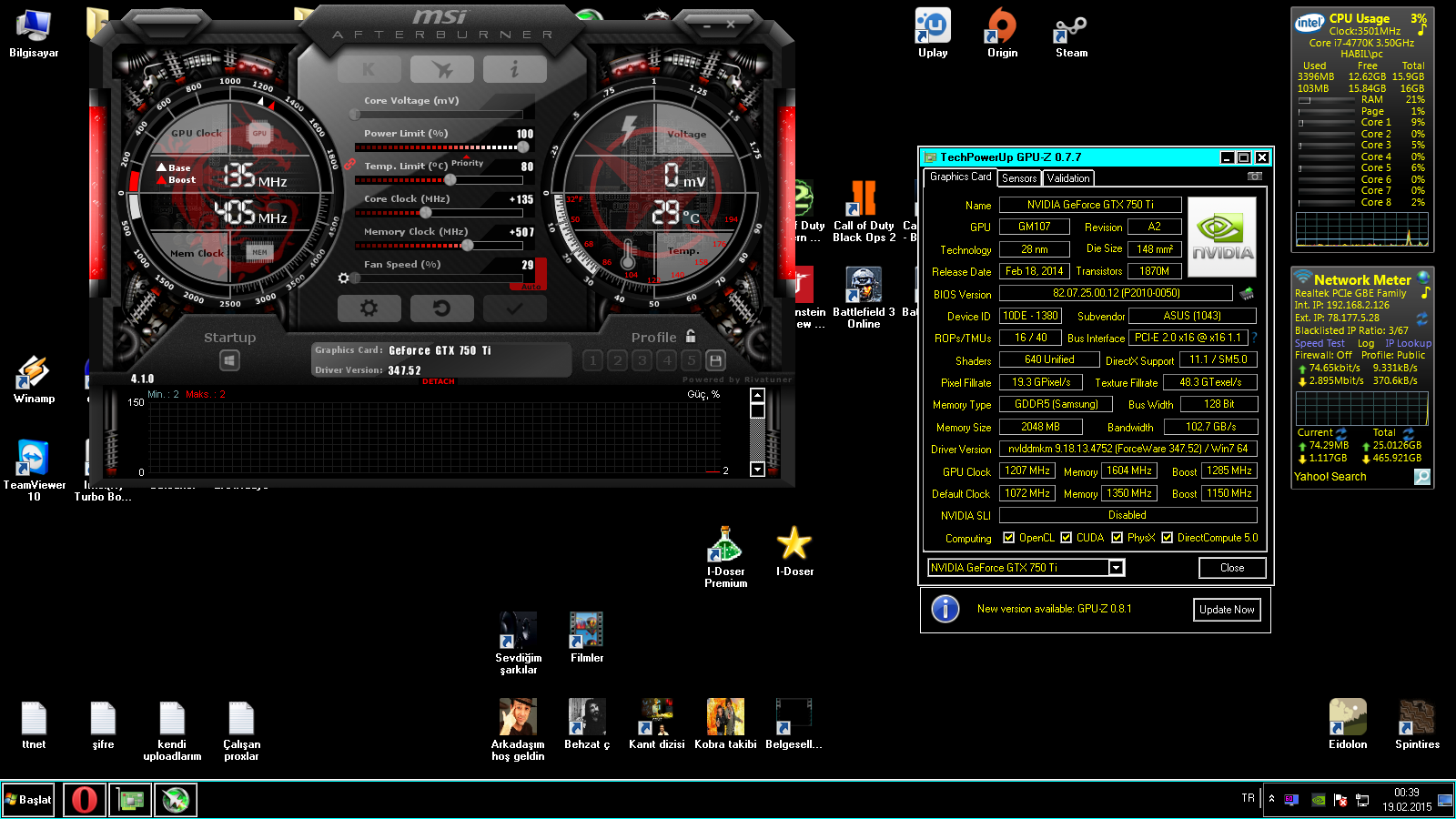Open the yellow star I-Doser shortcut
The width and height of the screenshot is (1456, 819).
794,551
